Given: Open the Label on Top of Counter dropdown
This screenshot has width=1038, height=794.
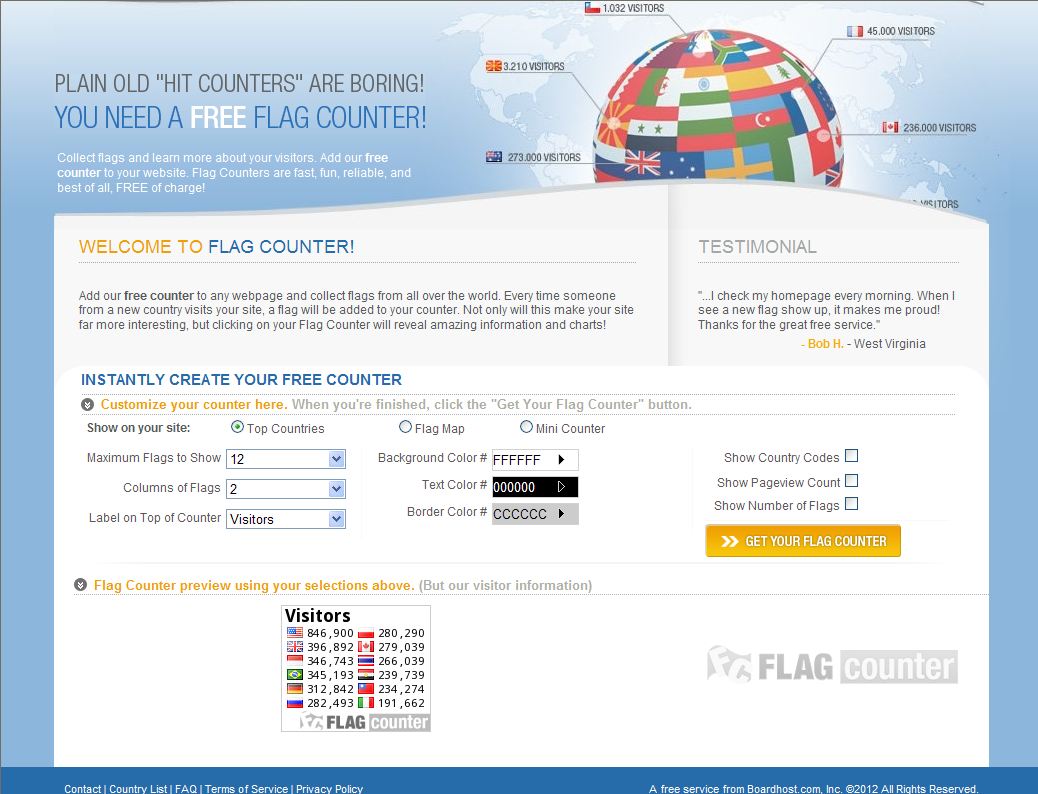Looking at the screenshot, I should tap(286, 519).
